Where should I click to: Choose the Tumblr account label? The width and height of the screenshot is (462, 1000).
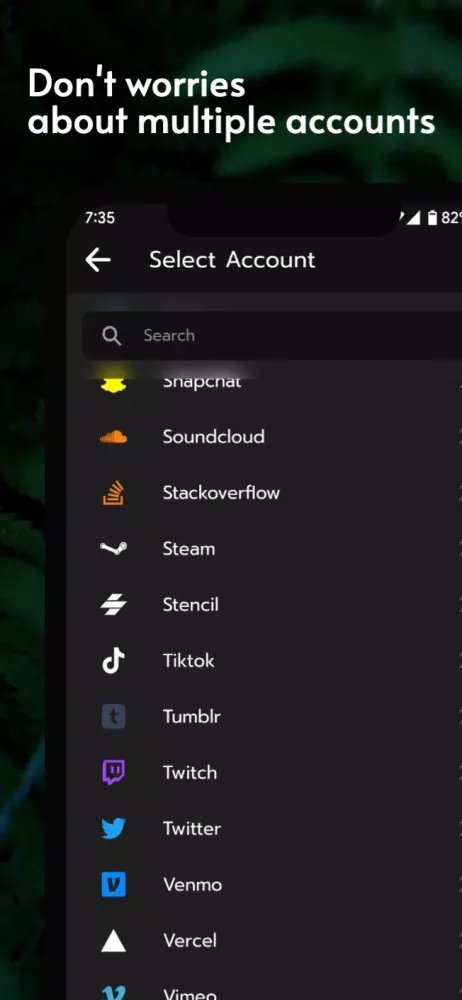pyautogui.click(x=192, y=716)
